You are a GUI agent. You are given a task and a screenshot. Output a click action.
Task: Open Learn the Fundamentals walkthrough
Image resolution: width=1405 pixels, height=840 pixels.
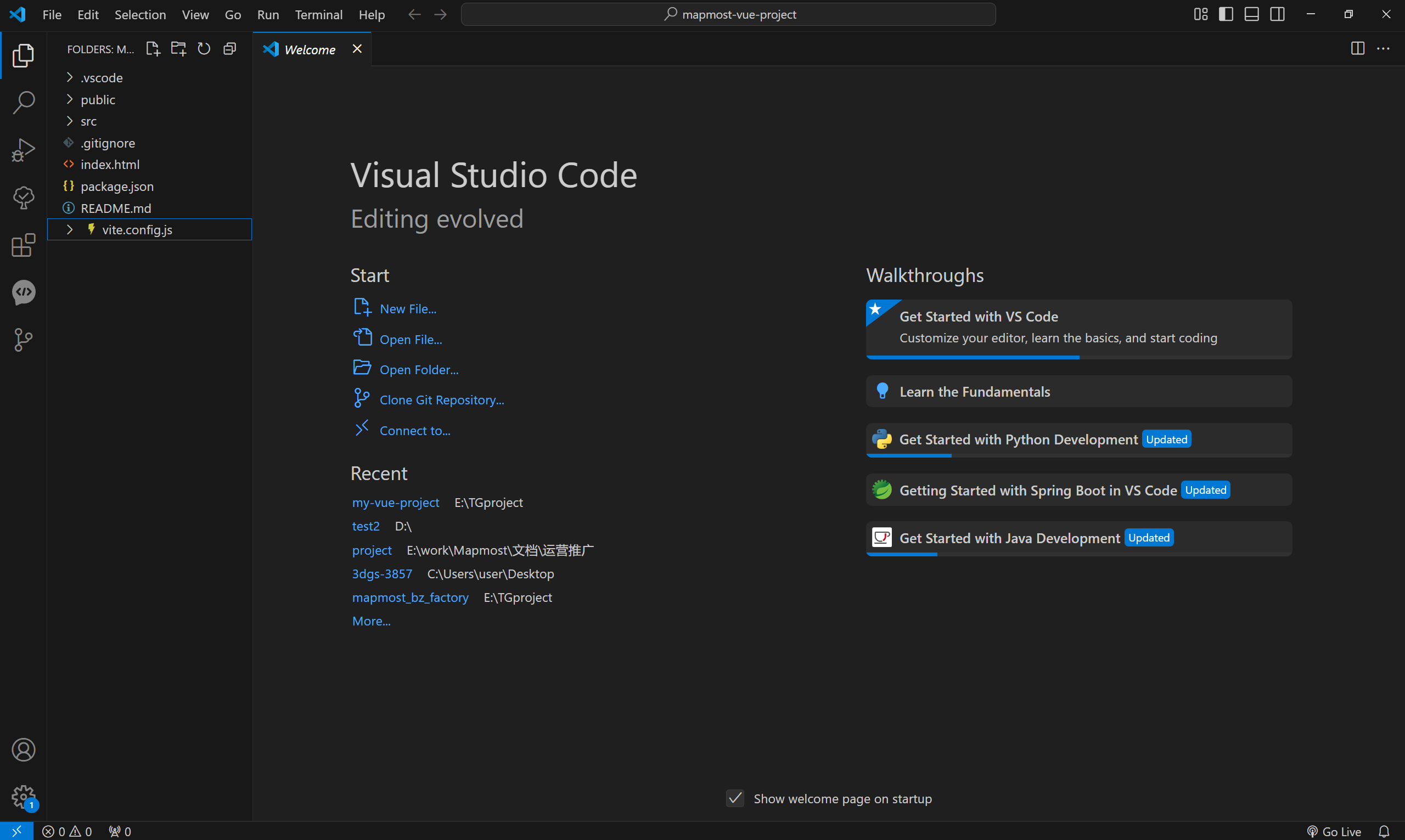[x=1079, y=391]
